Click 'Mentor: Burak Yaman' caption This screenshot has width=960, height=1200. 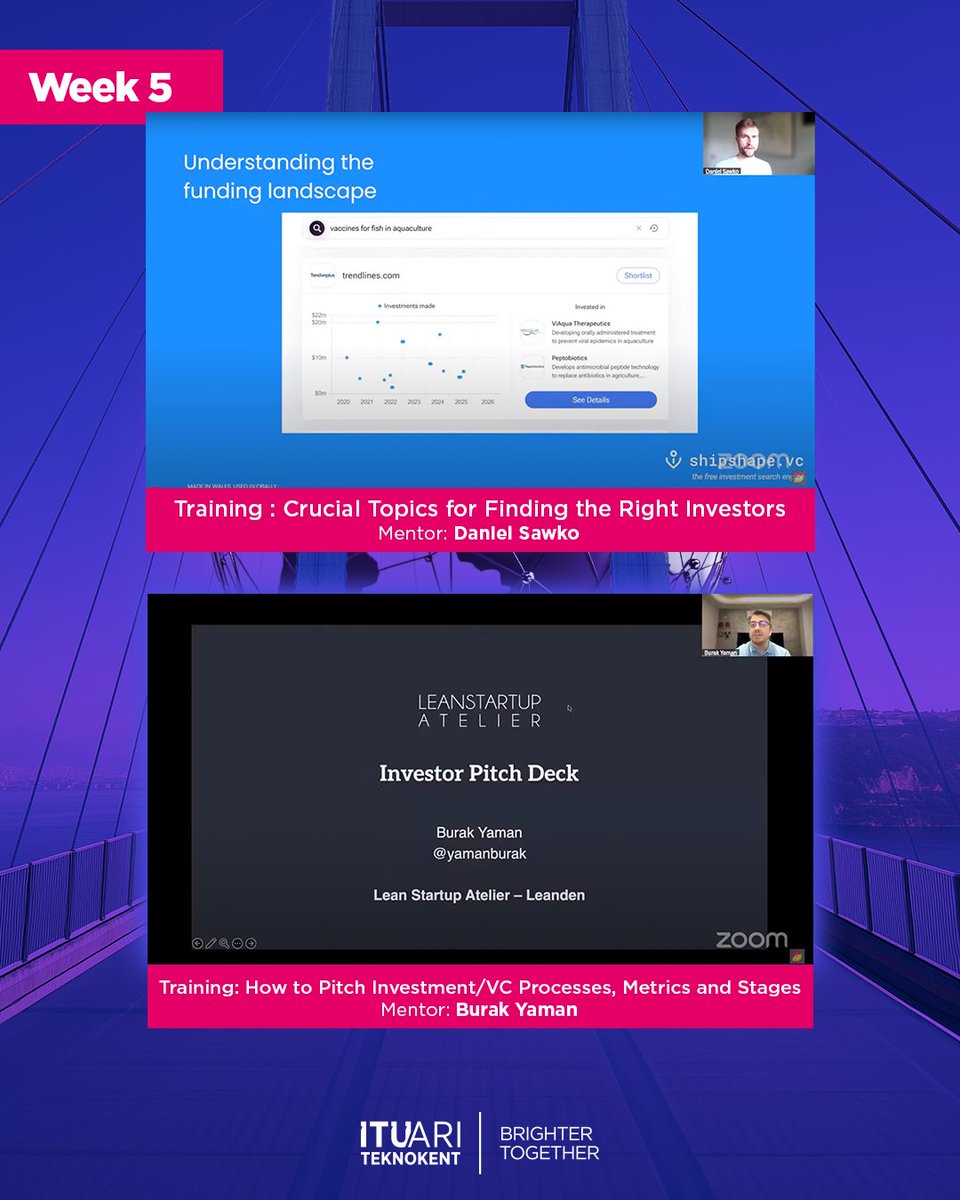pyautogui.click(x=479, y=1009)
